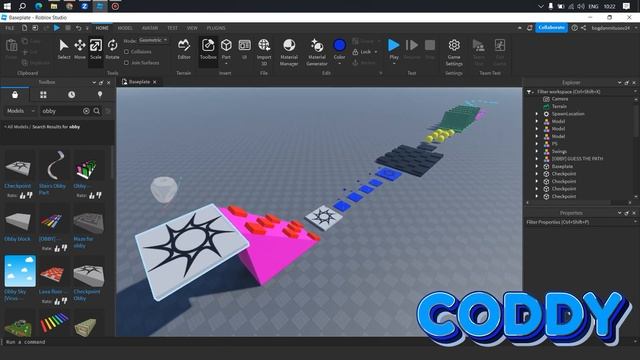The image size is (640, 360).
Task: Open the FILE menu
Action: click(x=10, y=28)
